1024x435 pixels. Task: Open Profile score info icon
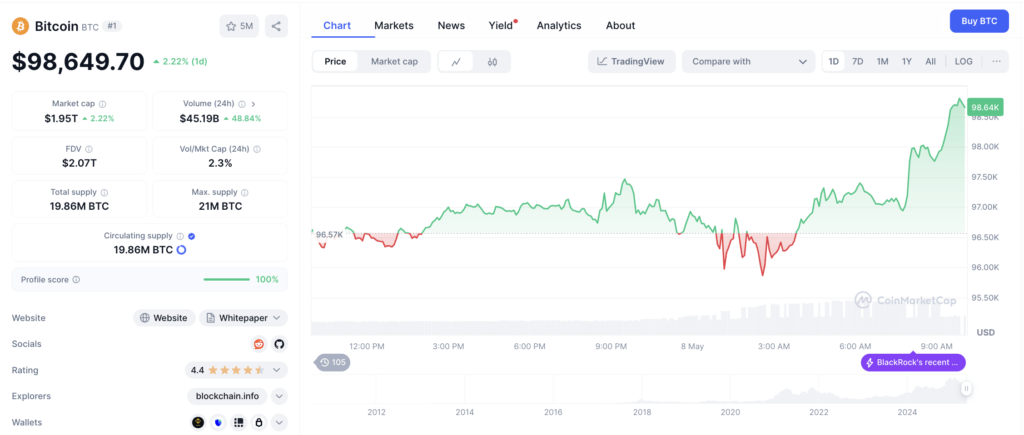76,280
